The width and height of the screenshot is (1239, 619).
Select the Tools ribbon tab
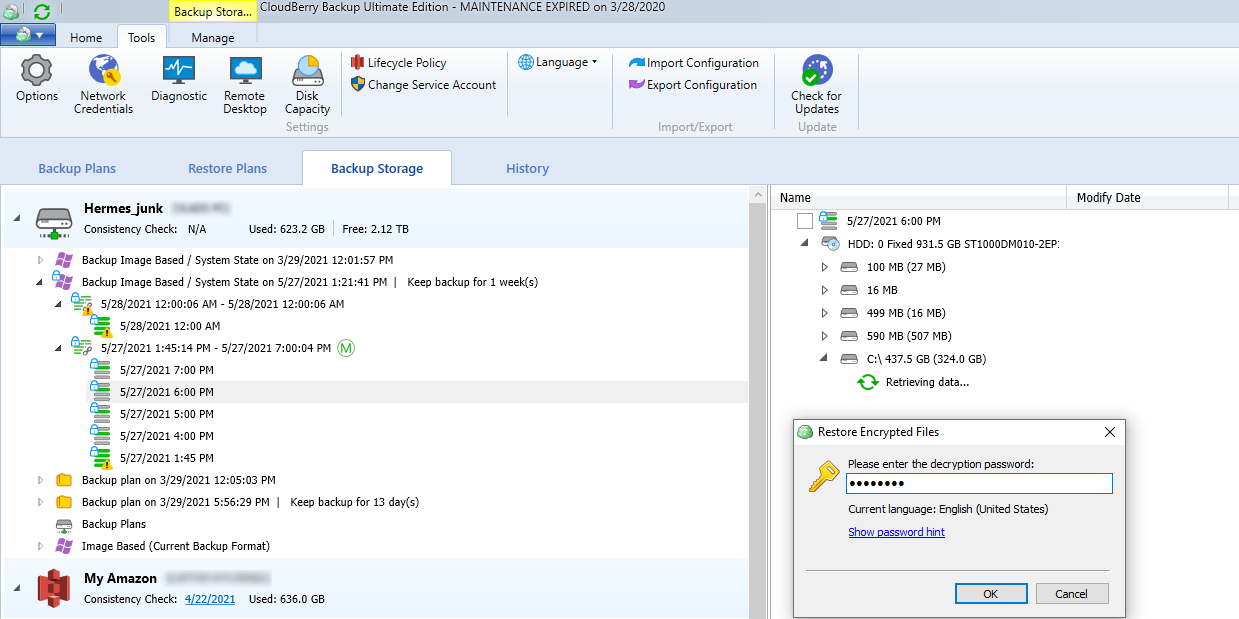click(141, 38)
